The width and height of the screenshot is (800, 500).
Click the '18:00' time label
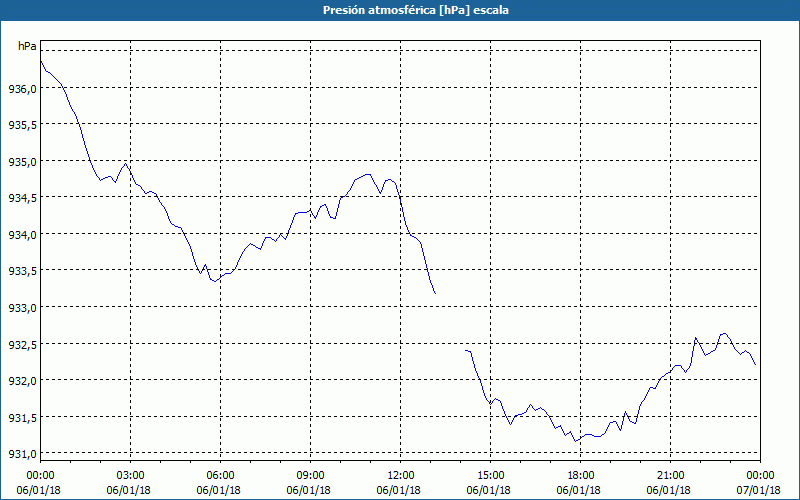(581, 476)
